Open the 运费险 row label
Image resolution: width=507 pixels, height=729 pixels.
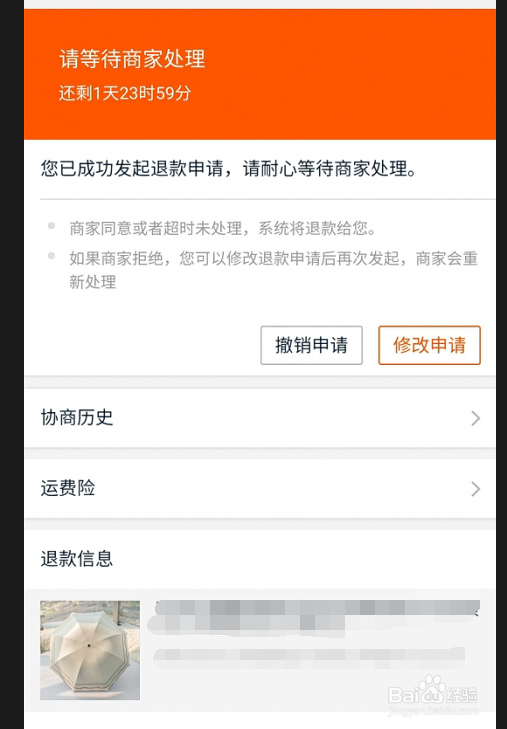(x=68, y=488)
